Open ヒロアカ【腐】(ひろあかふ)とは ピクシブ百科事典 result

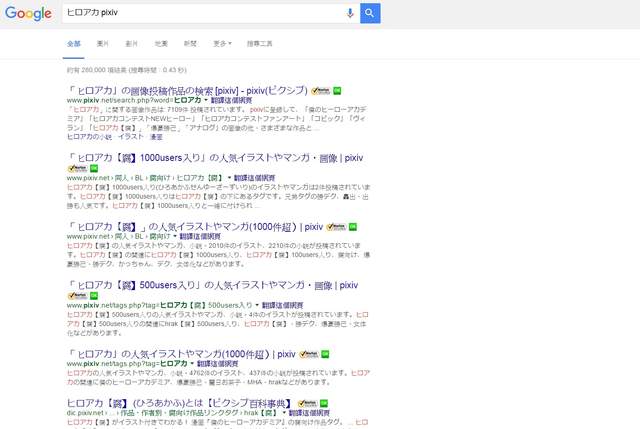coord(180,403)
